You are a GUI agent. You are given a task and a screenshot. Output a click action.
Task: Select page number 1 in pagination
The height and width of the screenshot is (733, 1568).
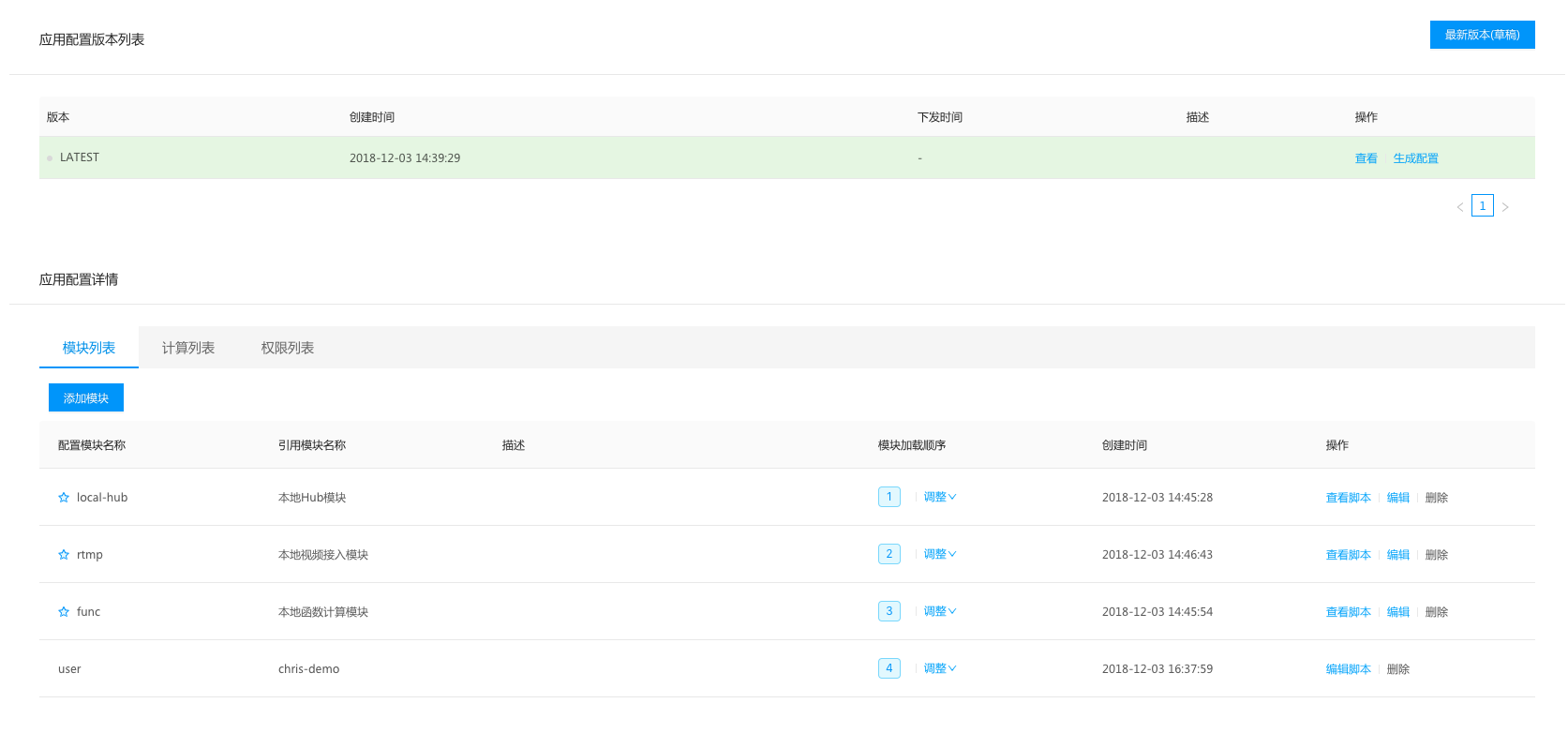pyautogui.click(x=1482, y=206)
